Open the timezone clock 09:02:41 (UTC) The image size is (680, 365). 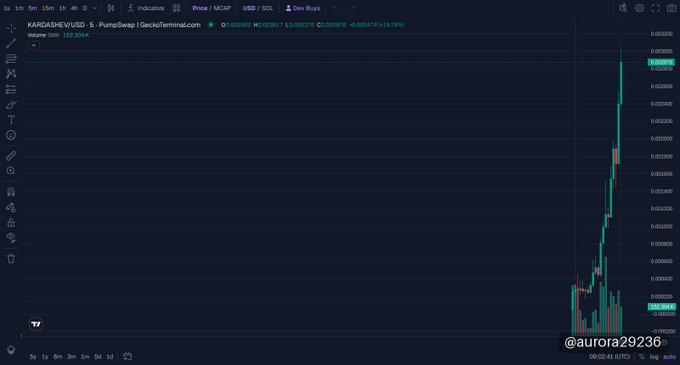[609, 356]
